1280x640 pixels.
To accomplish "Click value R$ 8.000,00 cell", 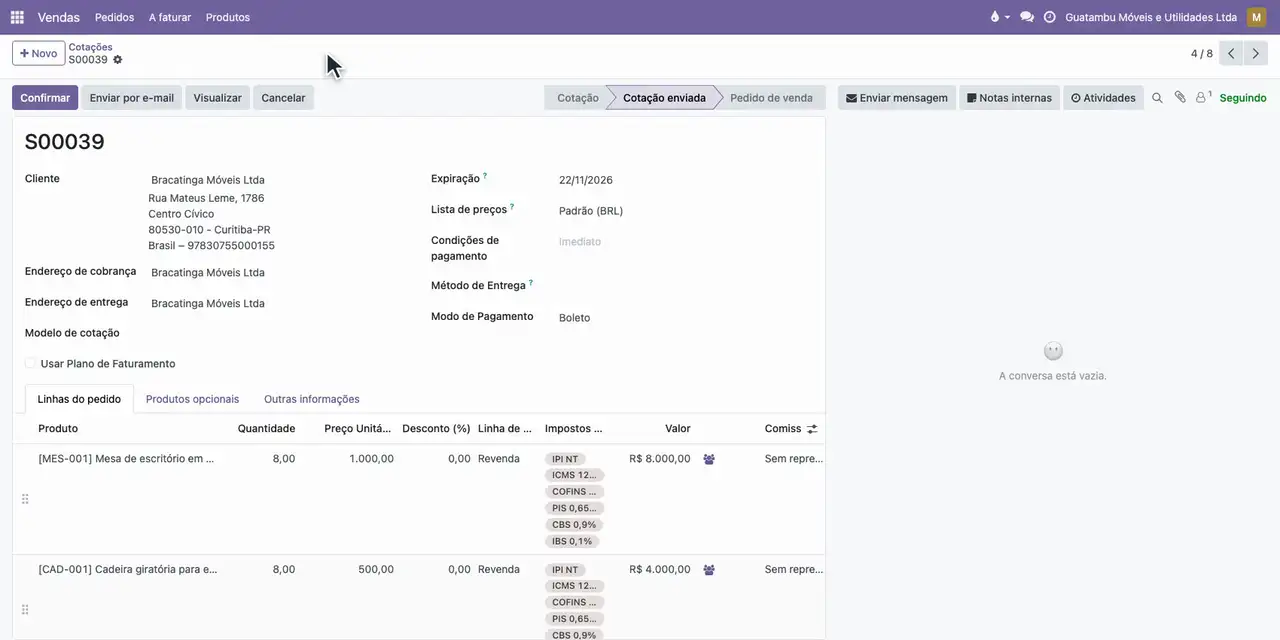I will click(x=659, y=459).
